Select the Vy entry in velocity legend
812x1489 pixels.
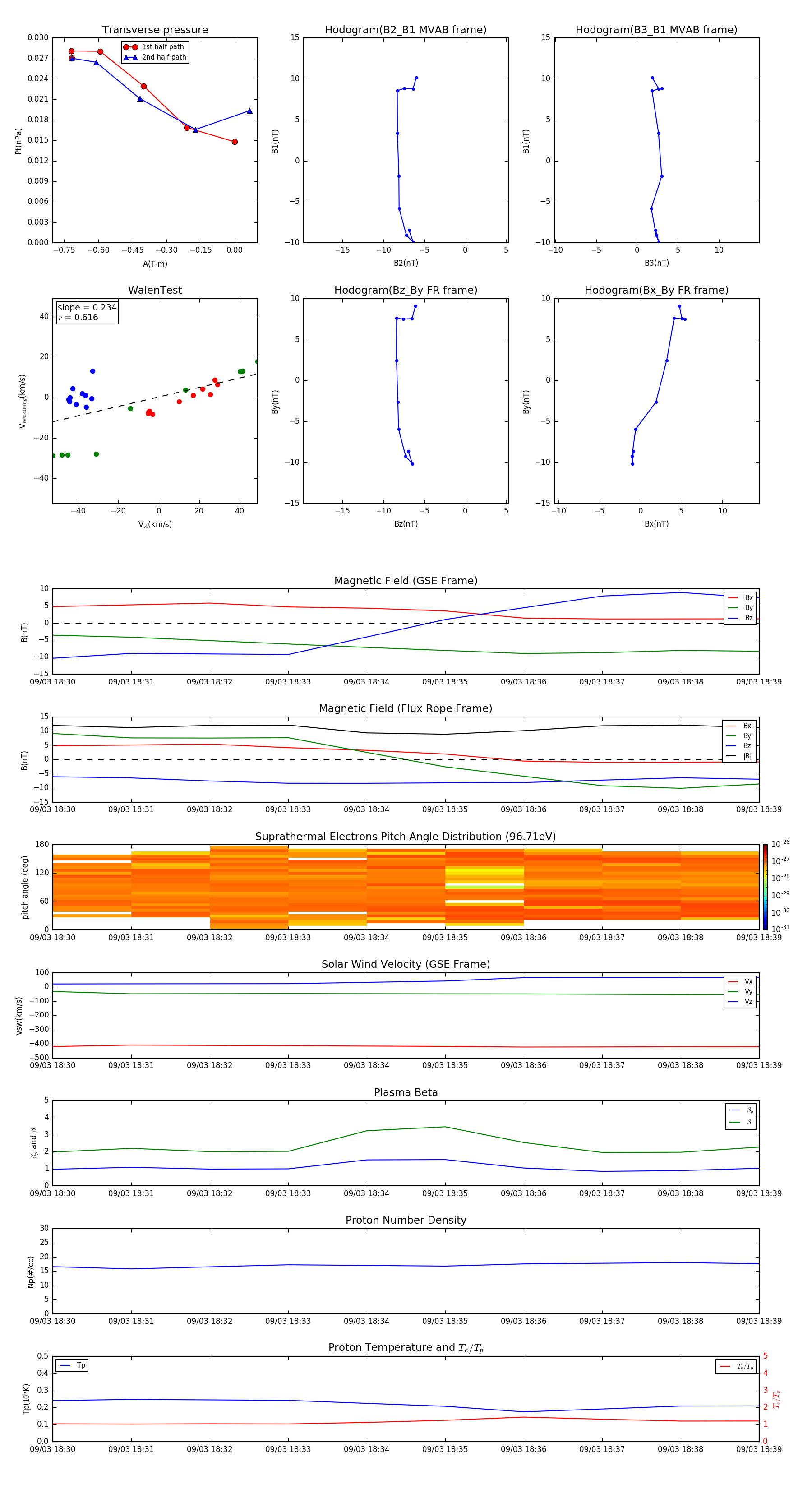740,991
